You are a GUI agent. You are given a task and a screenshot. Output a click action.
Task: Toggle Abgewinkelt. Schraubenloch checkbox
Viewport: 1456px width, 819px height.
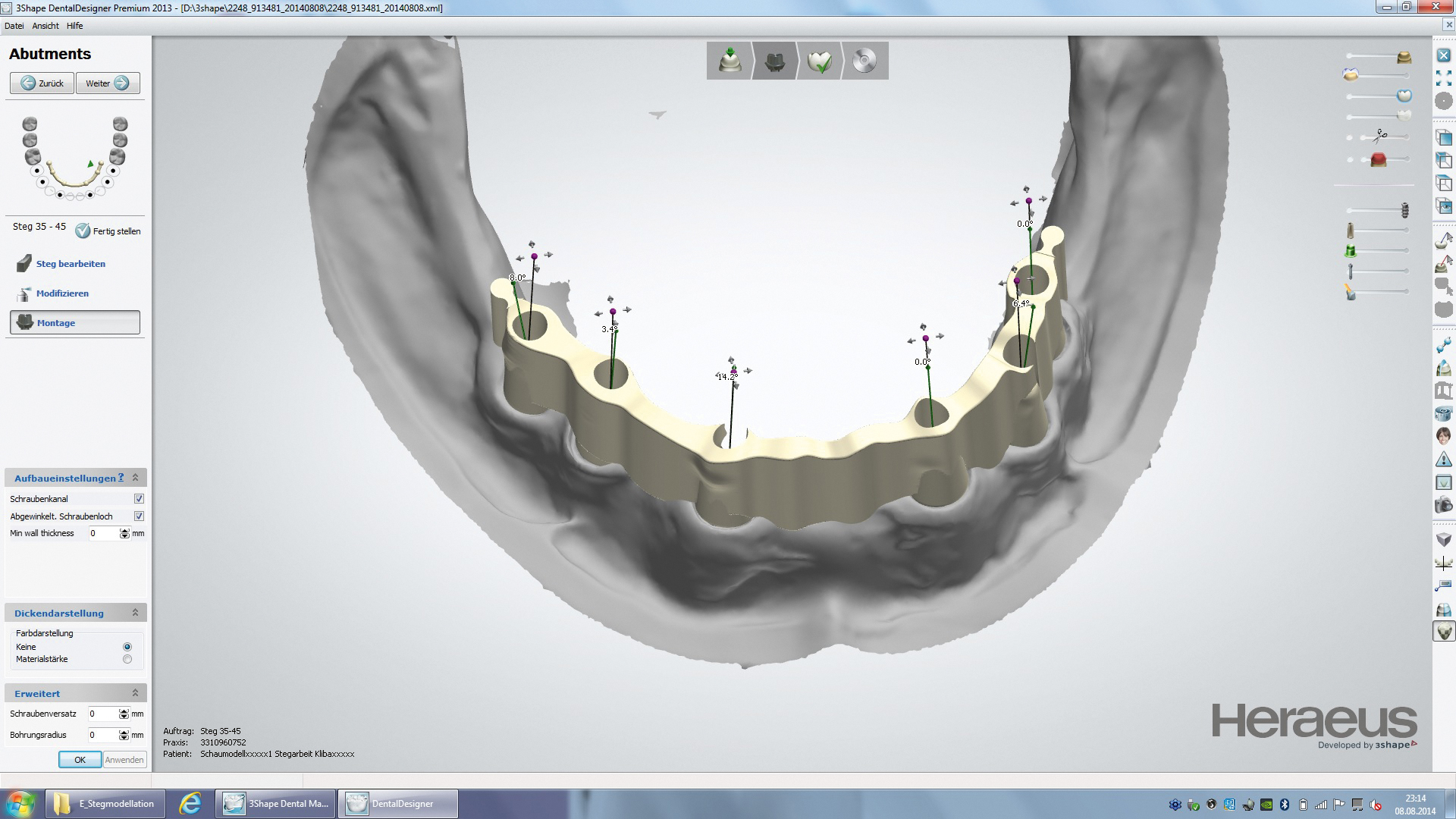pyautogui.click(x=139, y=516)
